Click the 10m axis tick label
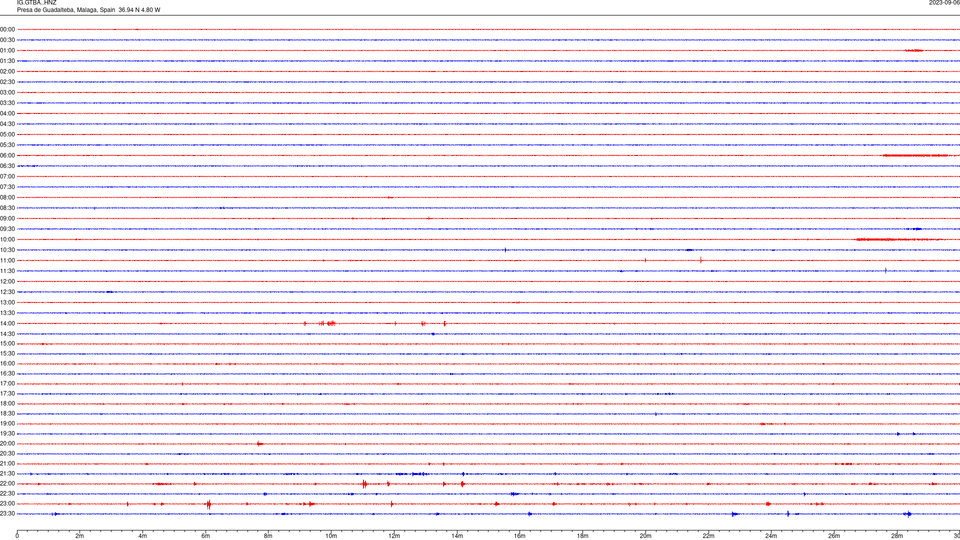The image size is (960, 540). pos(331,536)
